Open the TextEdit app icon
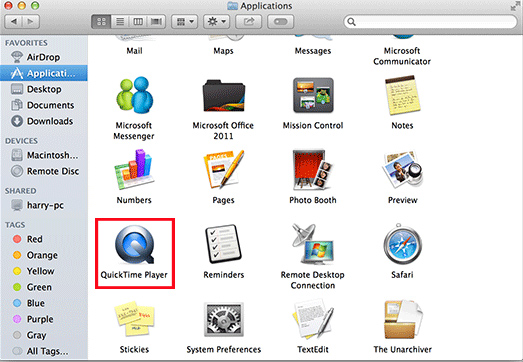The image size is (523, 362). coord(313,319)
